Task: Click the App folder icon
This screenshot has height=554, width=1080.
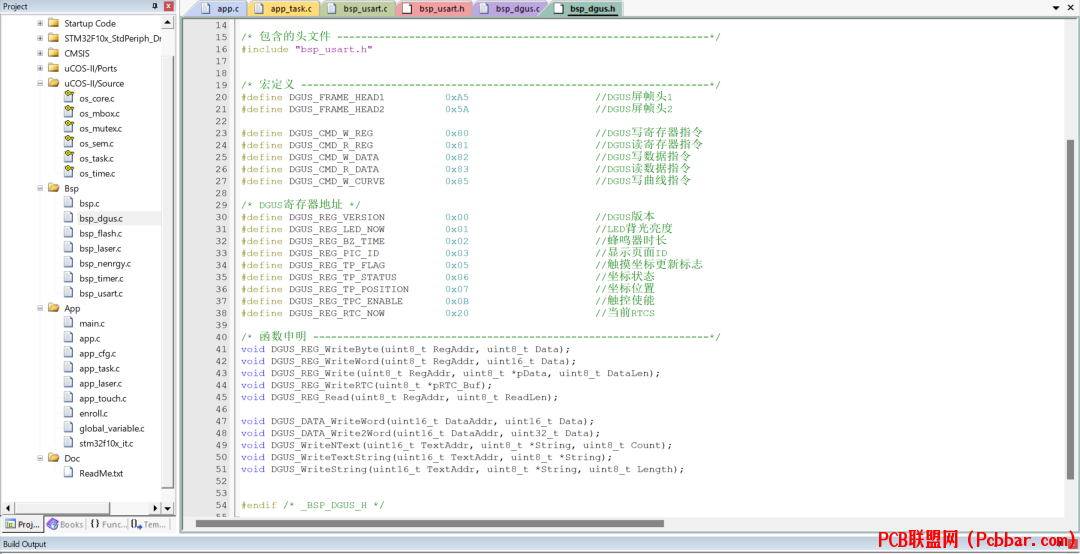Action: click(x=53, y=308)
